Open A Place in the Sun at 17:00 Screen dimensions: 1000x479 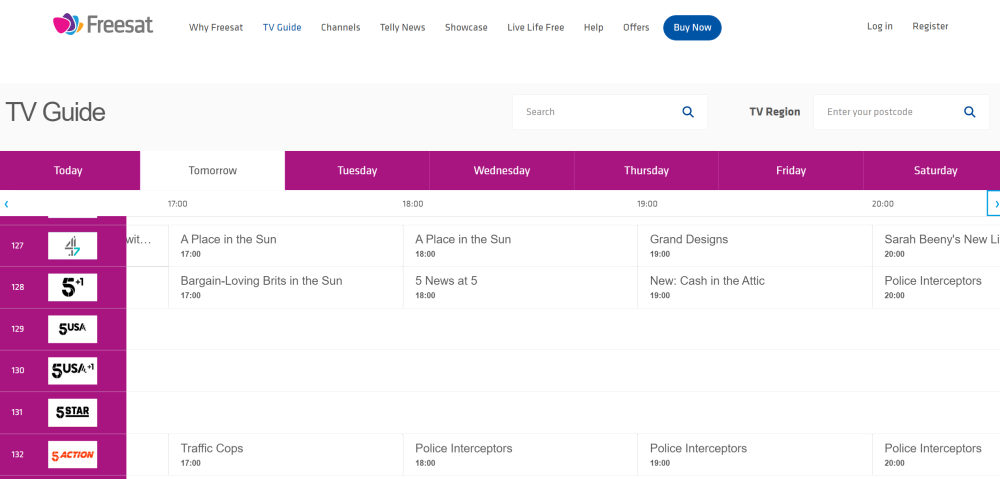pyautogui.click(x=286, y=246)
